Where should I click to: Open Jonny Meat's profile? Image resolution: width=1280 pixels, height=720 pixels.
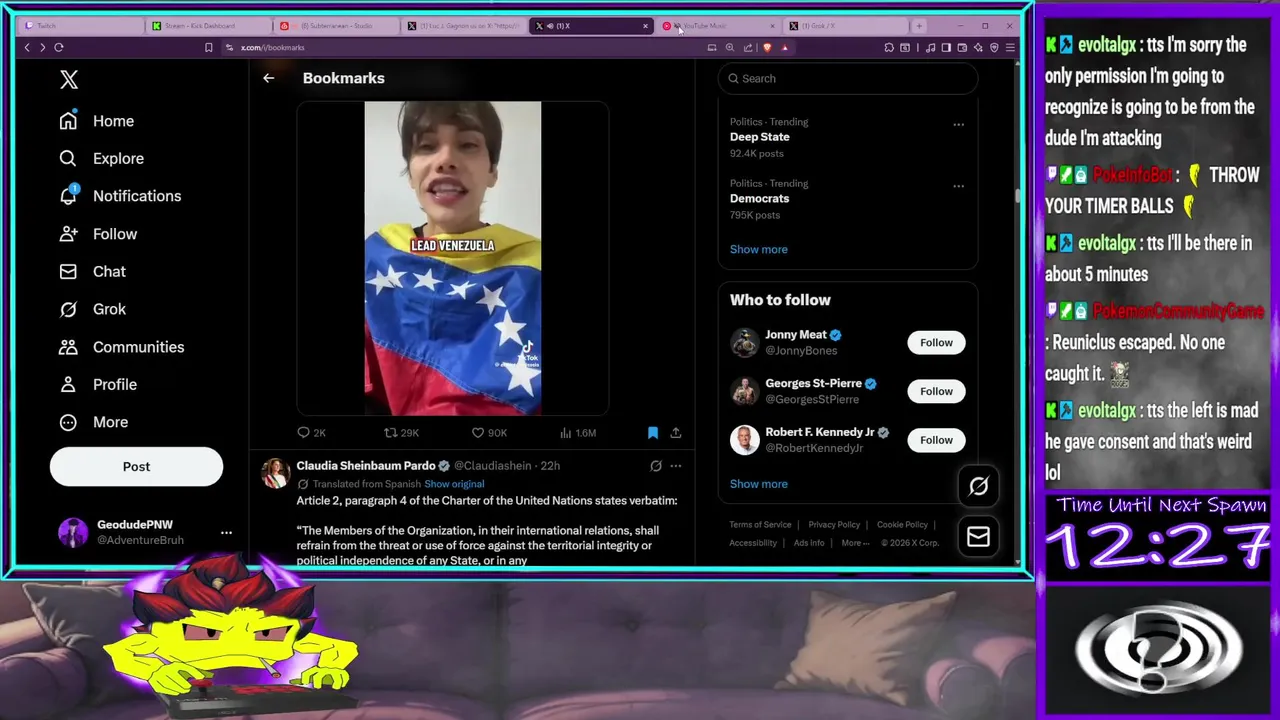pyautogui.click(x=795, y=335)
